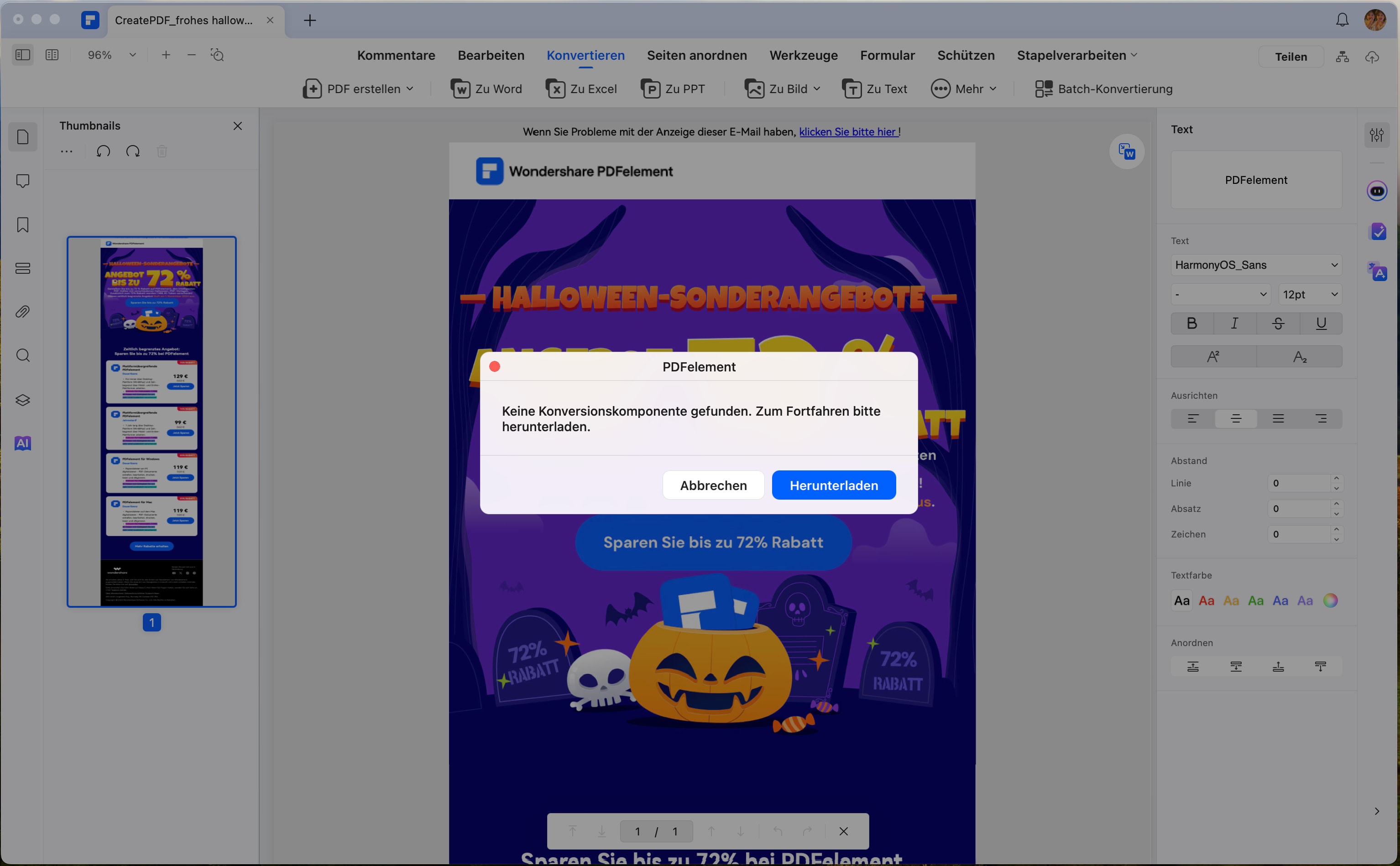Click the clien hier link in email header

pyautogui.click(x=847, y=131)
